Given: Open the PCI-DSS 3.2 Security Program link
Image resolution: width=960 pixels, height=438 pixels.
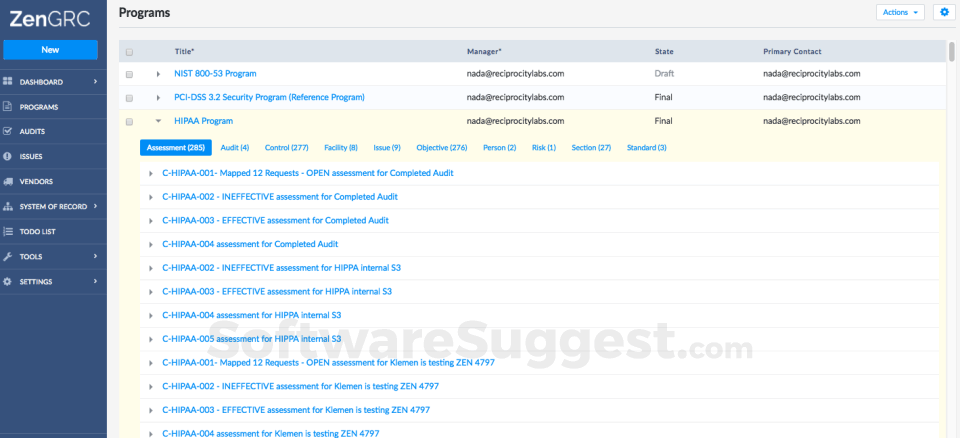Looking at the screenshot, I should point(269,98).
